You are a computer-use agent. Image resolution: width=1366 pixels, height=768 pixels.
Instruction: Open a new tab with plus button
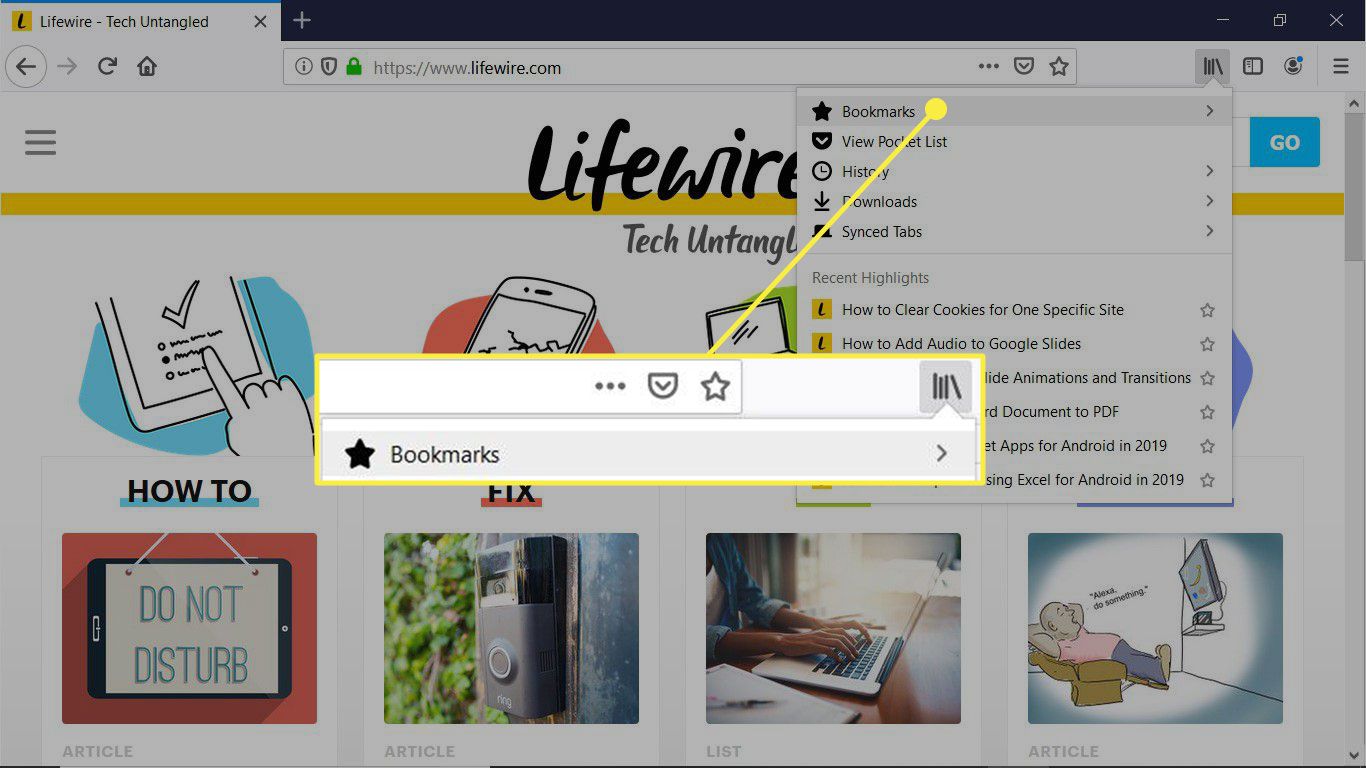coord(302,20)
